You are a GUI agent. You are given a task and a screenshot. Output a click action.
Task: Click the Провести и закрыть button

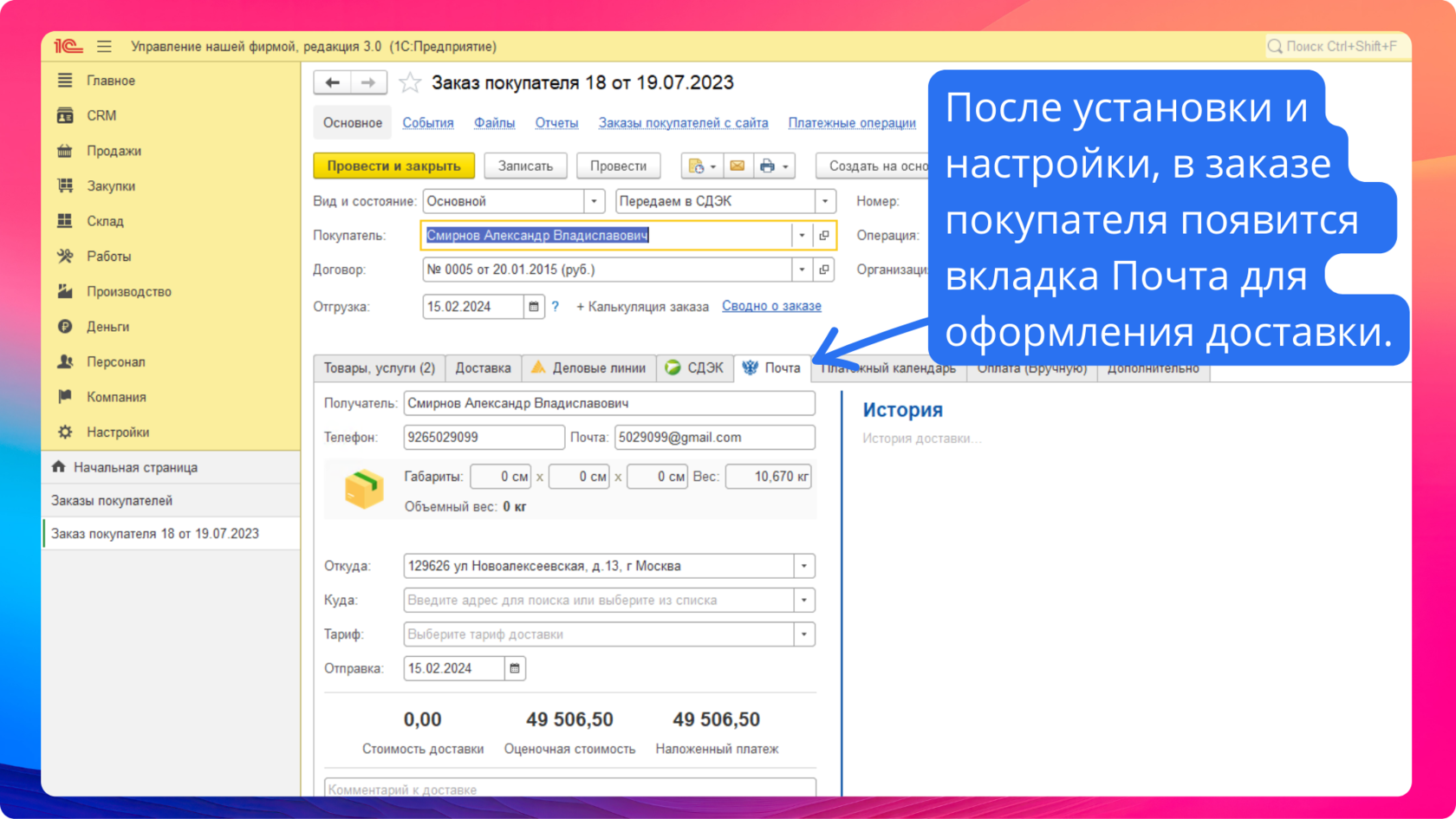point(393,166)
